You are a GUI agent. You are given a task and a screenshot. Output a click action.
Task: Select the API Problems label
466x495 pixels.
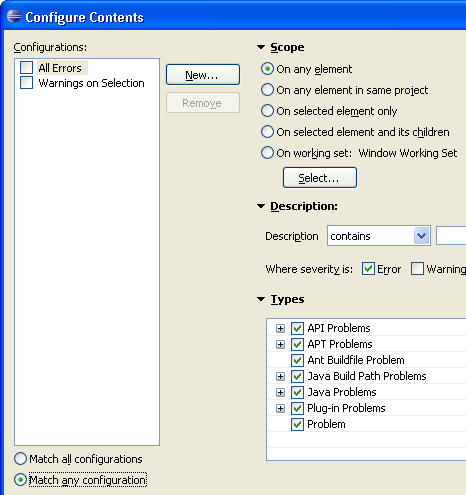(x=339, y=328)
